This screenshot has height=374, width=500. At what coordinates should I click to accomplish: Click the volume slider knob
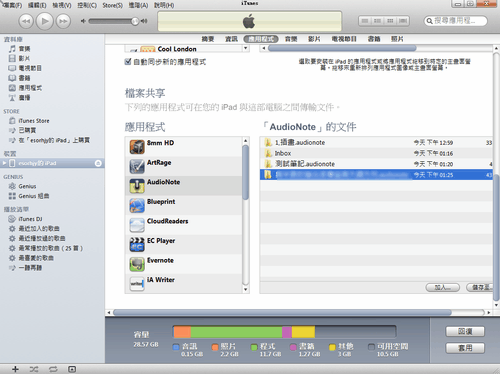point(135,21)
